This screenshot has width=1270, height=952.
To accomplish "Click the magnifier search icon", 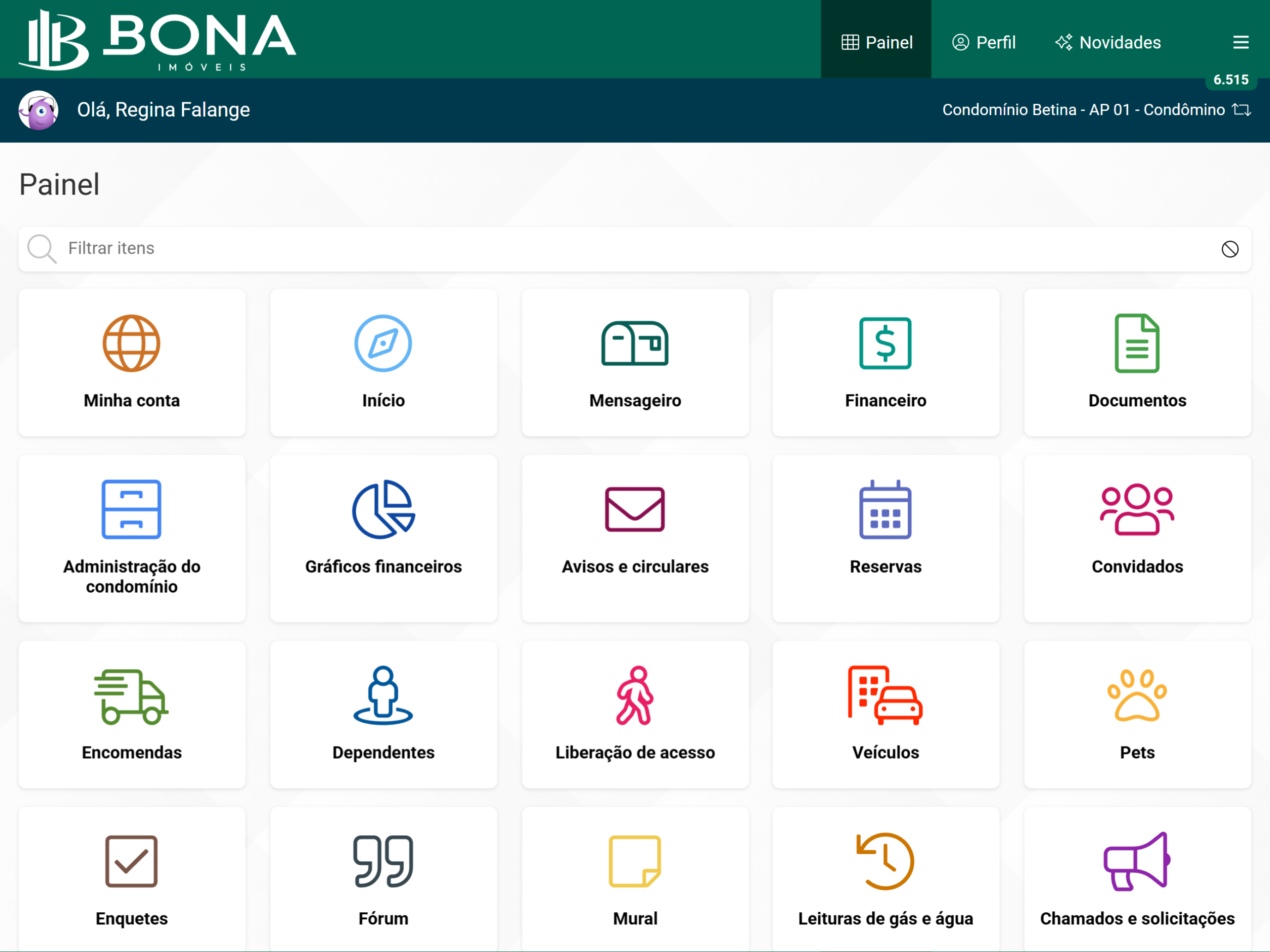I will (42, 249).
